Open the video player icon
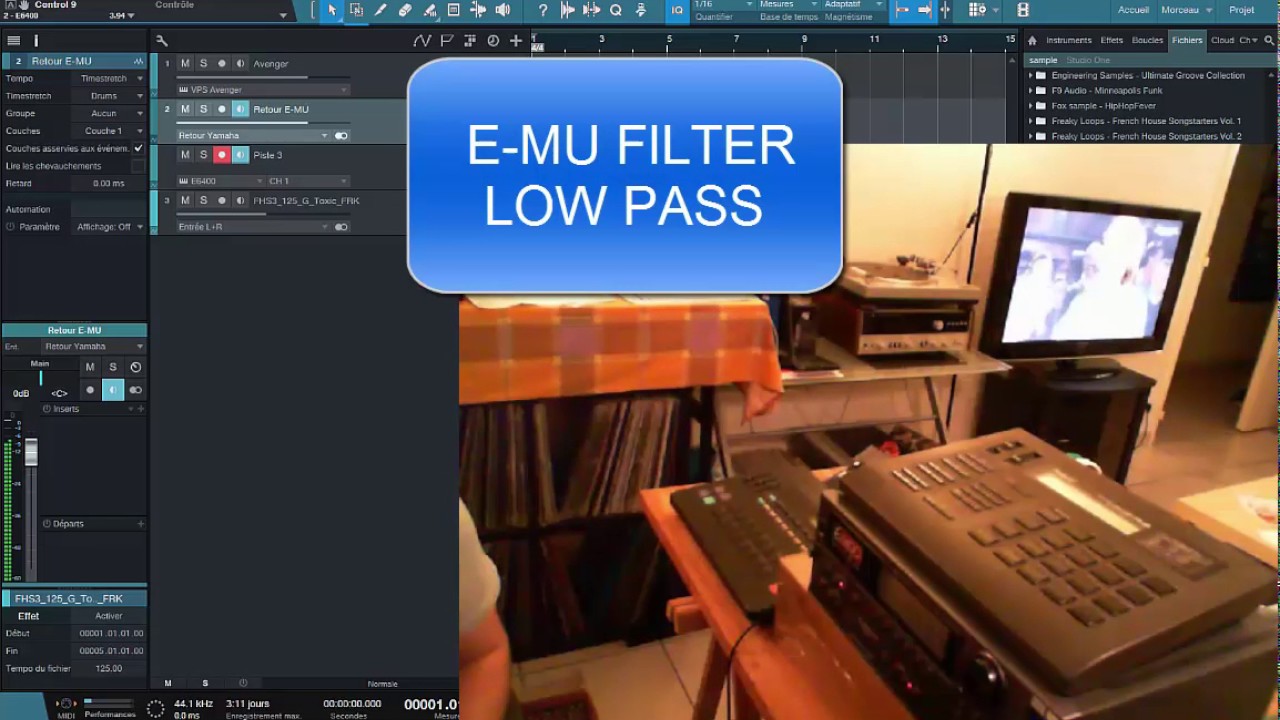The width and height of the screenshot is (1280, 720). click(1022, 10)
